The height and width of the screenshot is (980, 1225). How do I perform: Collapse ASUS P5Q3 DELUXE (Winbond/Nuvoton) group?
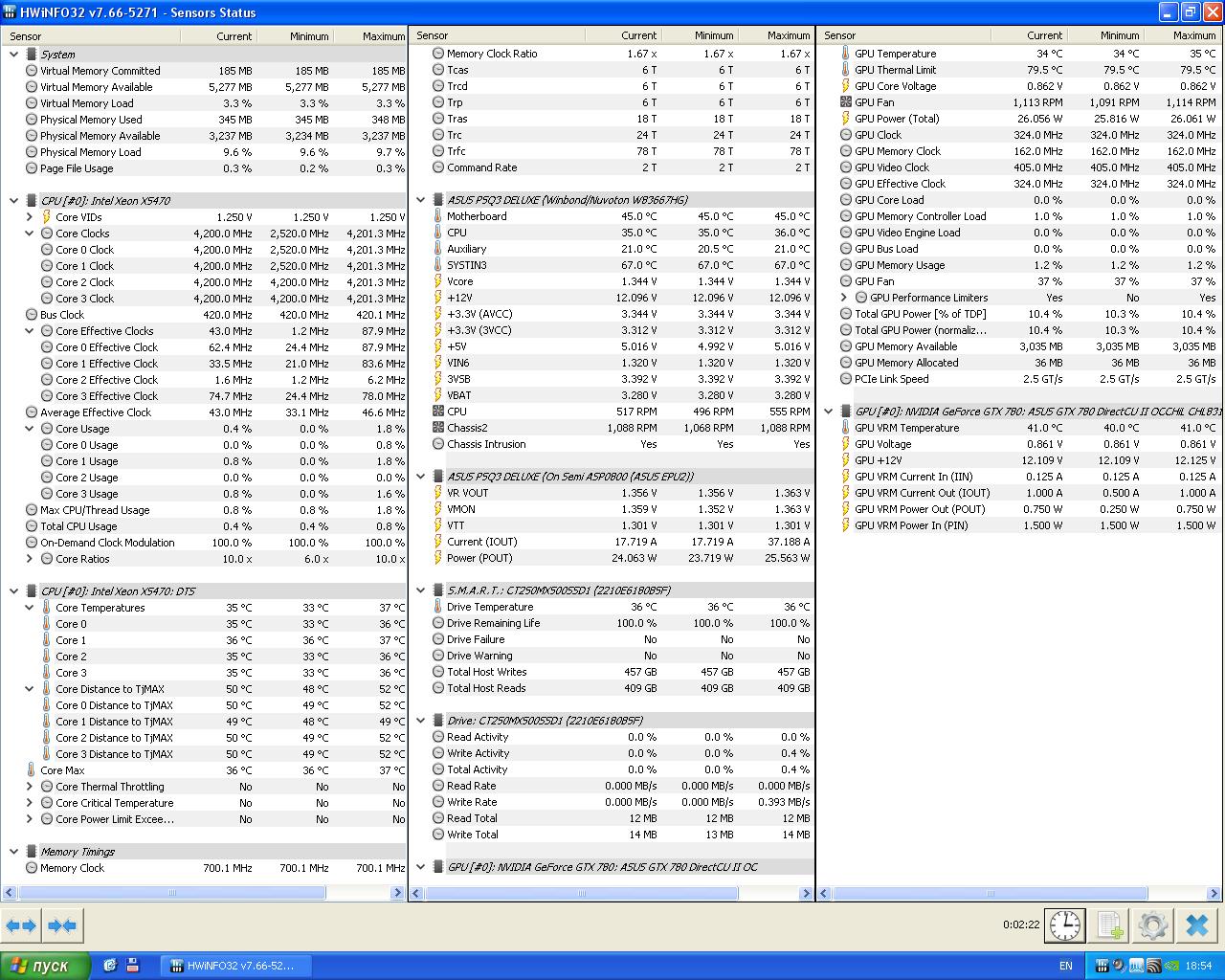coord(421,200)
